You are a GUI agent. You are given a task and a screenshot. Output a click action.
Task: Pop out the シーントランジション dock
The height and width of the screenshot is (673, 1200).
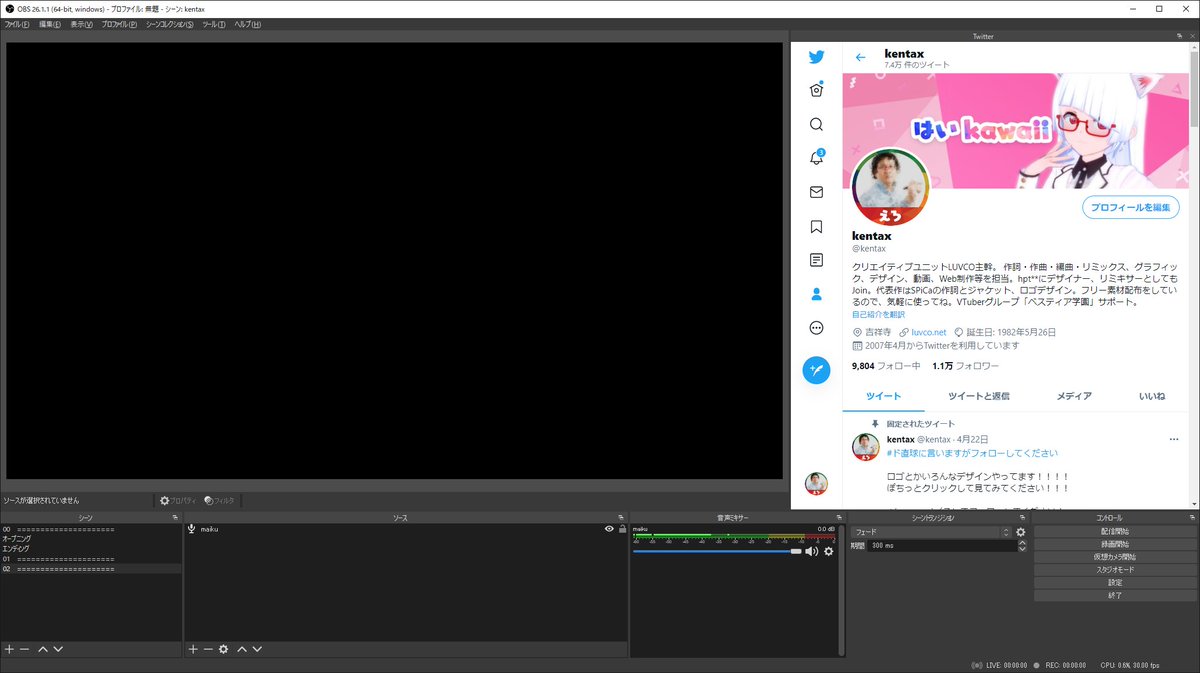click(x=1024, y=518)
